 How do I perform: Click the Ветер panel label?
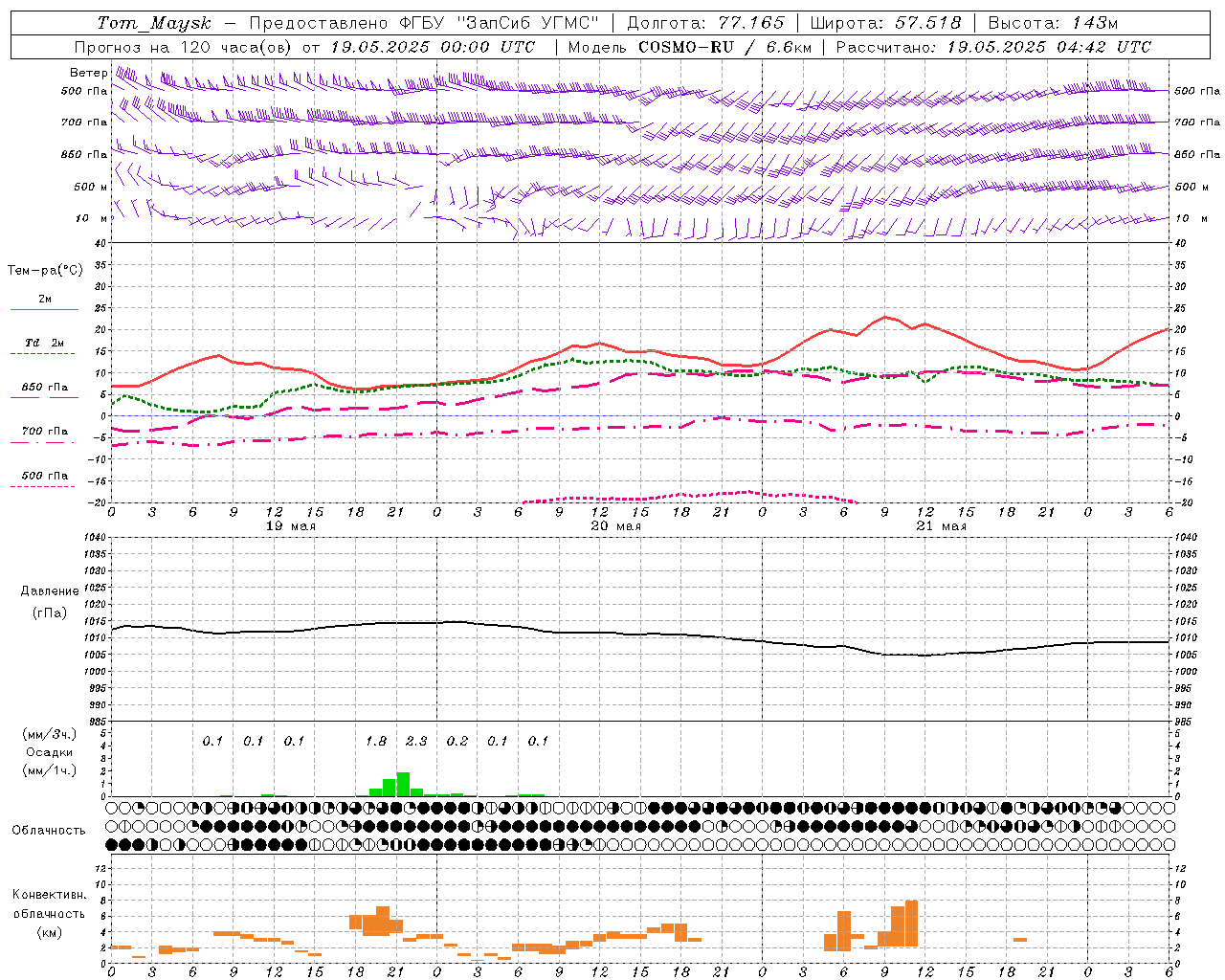point(88,73)
